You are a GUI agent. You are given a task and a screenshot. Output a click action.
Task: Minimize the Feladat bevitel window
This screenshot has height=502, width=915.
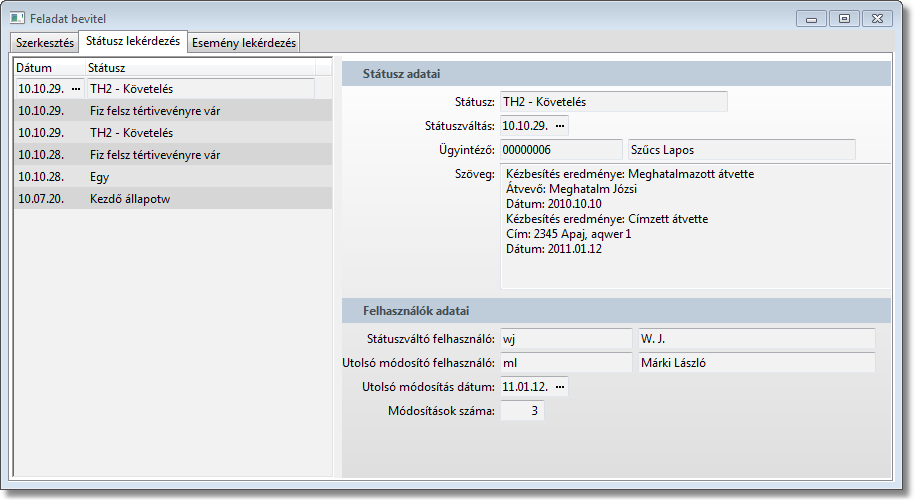click(x=811, y=19)
